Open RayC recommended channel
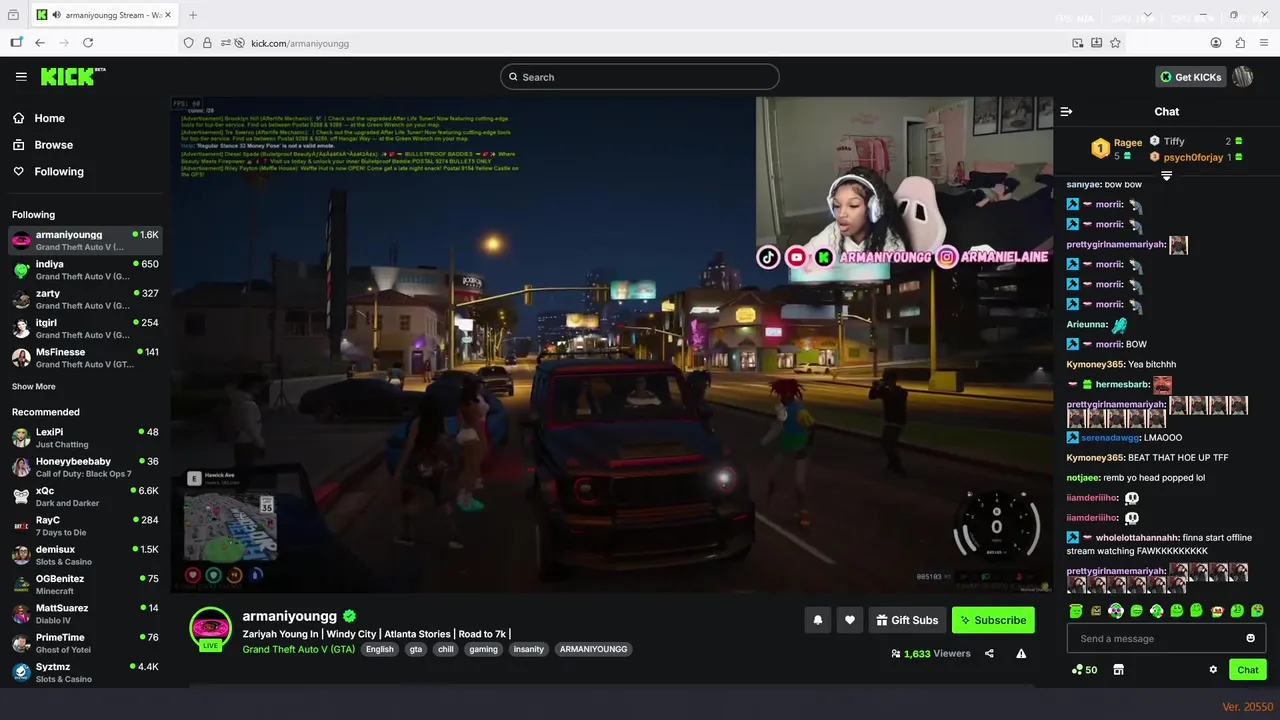The width and height of the screenshot is (1280, 720). pos(85,526)
